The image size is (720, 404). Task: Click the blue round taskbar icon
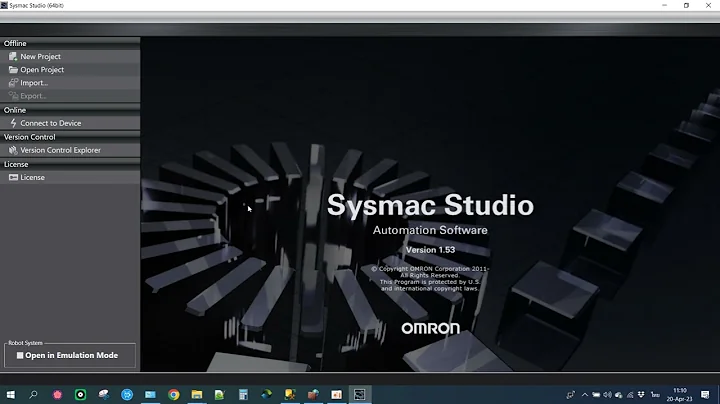pos(127,394)
